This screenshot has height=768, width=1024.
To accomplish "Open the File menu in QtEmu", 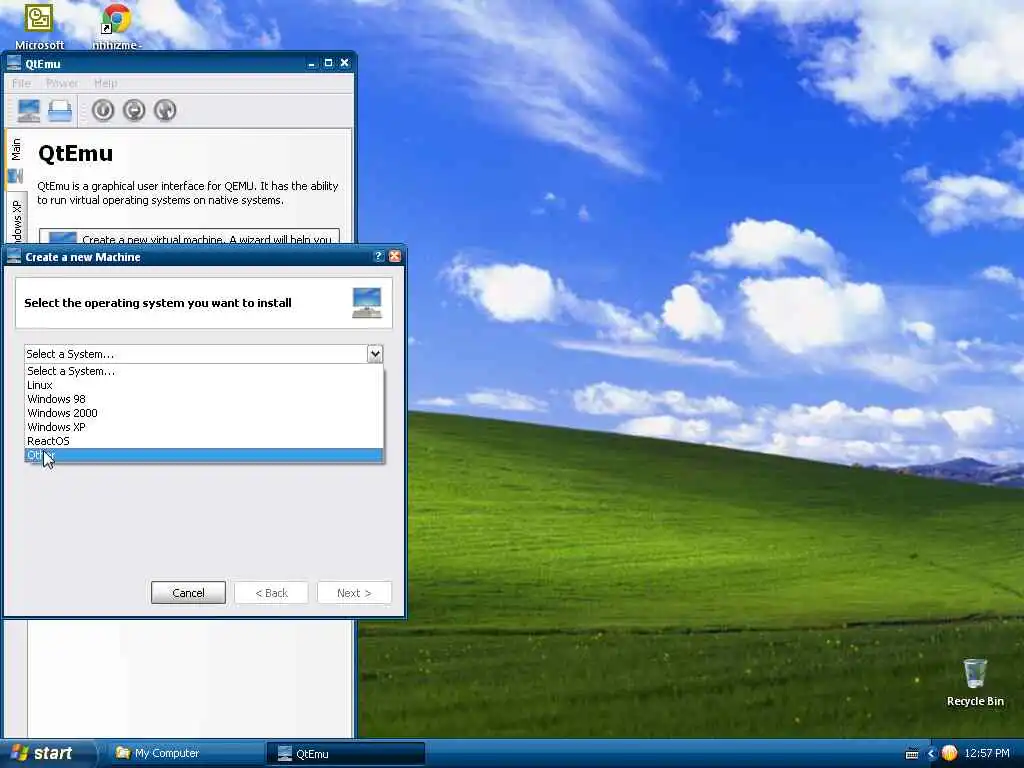I will coord(21,83).
